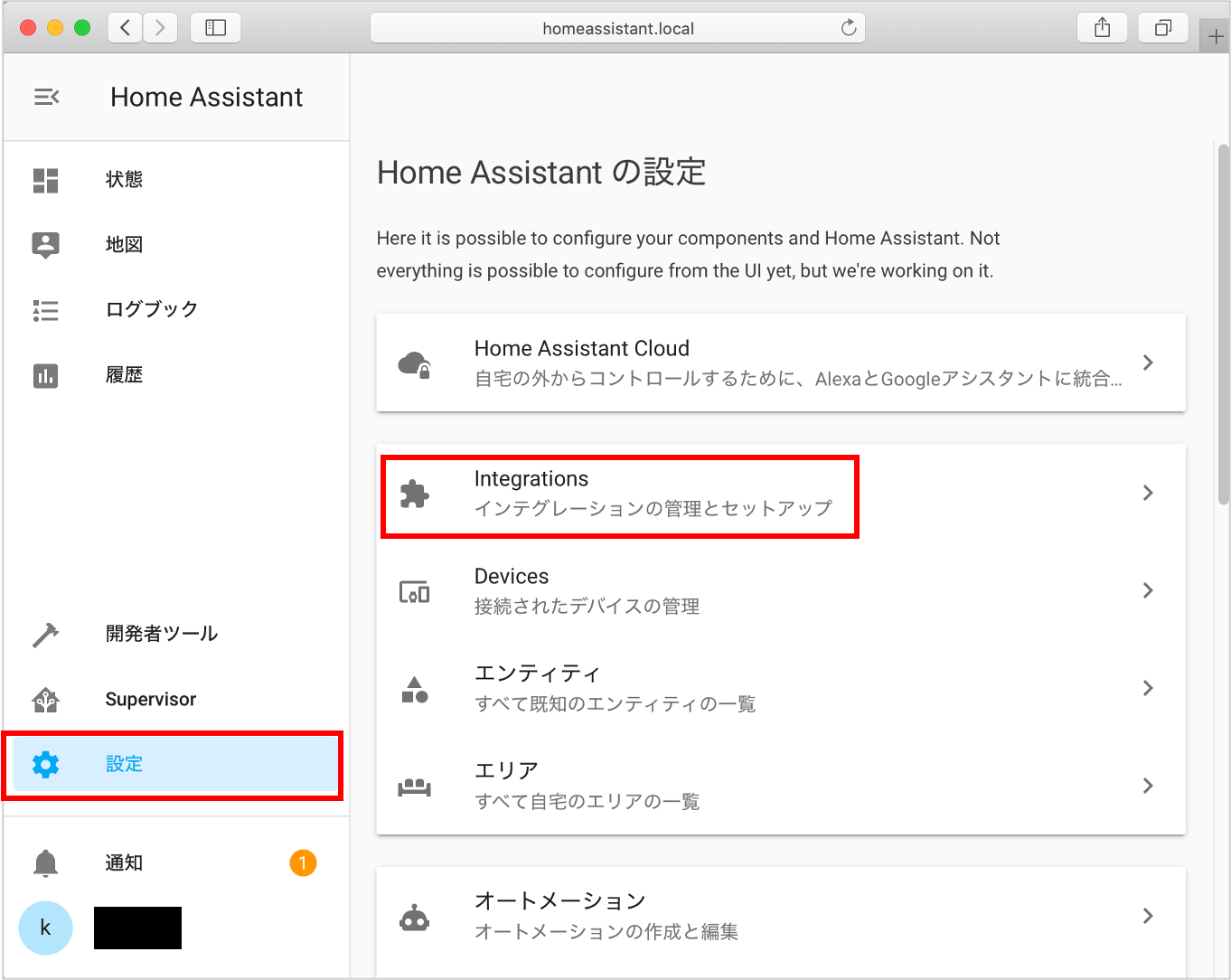Expand the エンティティ row chevron
Image resolution: width=1231 pixels, height=980 pixels.
click(x=1148, y=688)
